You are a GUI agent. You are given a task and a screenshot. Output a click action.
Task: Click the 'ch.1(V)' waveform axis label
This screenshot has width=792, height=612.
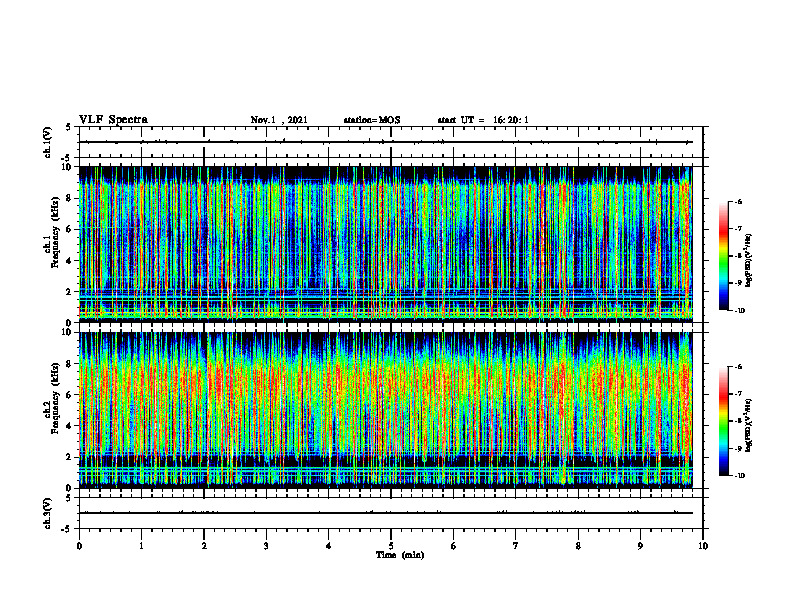(48, 142)
